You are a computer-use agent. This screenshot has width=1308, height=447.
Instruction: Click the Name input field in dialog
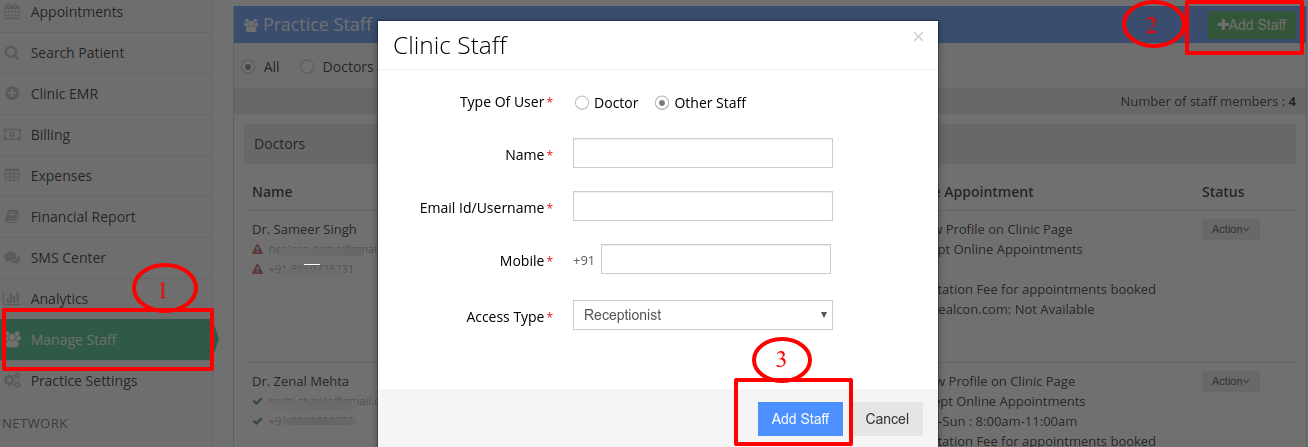703,153
